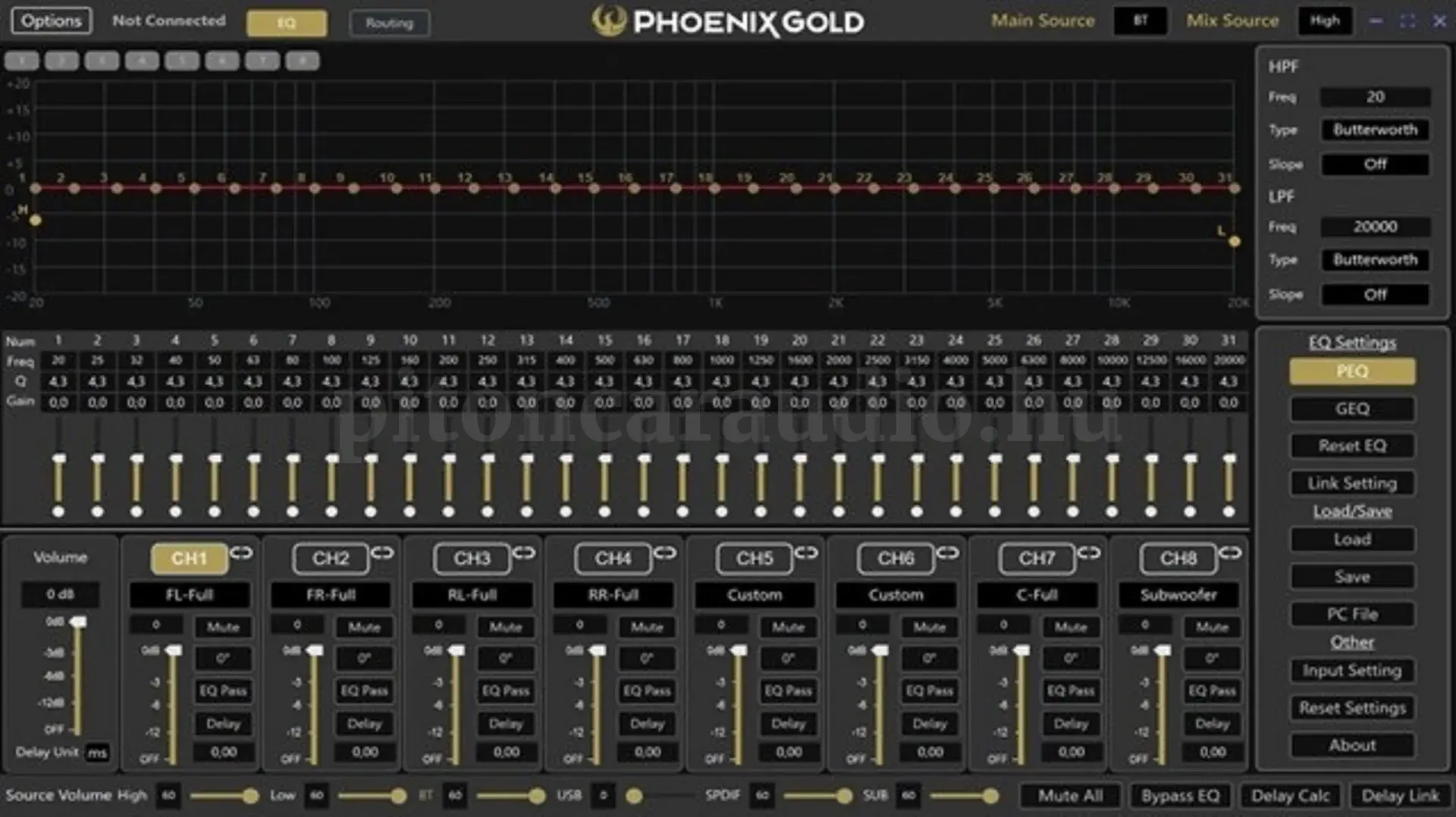Select EQ band node 25 on graph
Screen dimensions: 1456x817
pyautogui.click(x=994, y=188)
